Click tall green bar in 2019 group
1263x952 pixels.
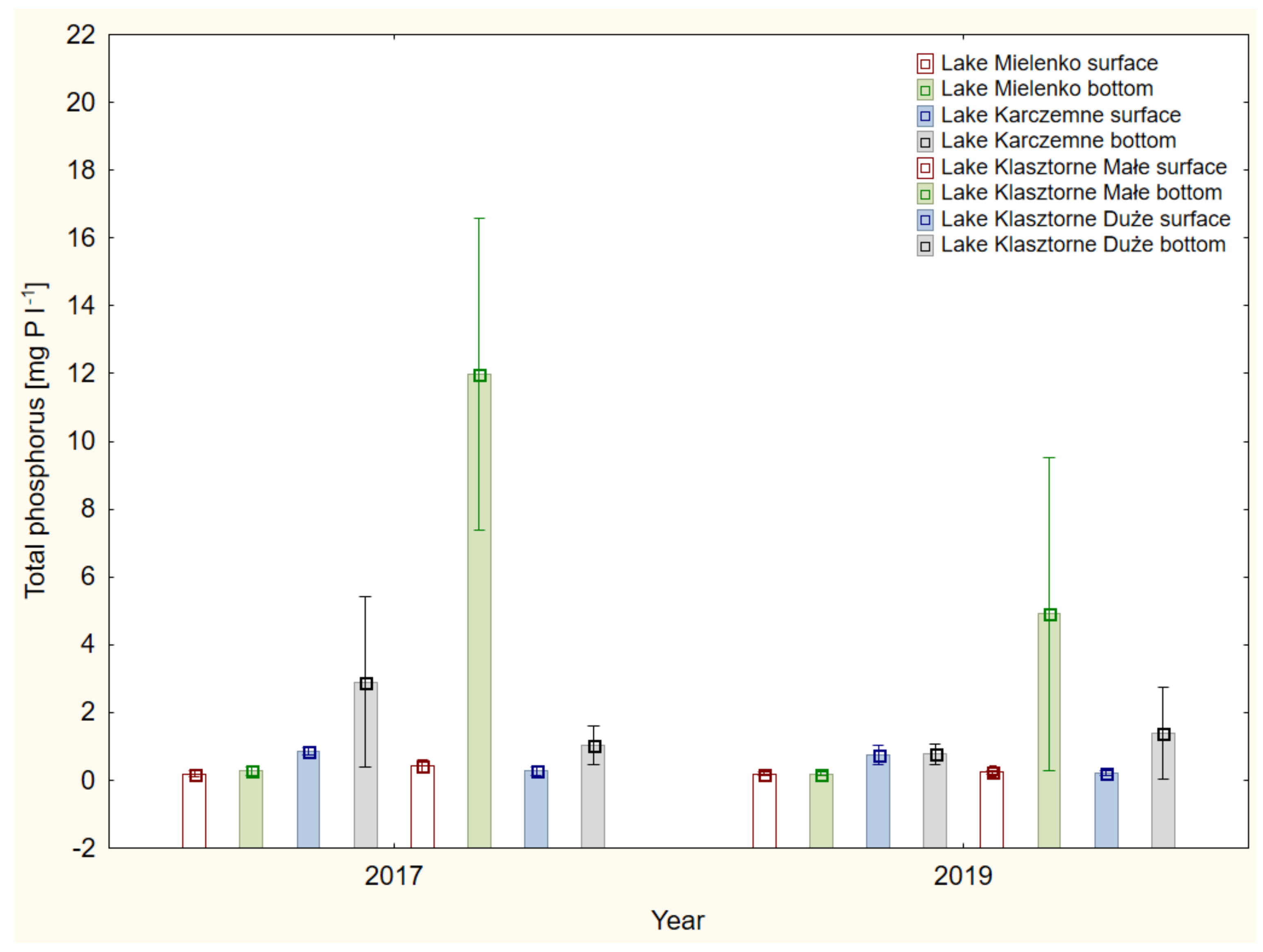tap(1049, 731)
